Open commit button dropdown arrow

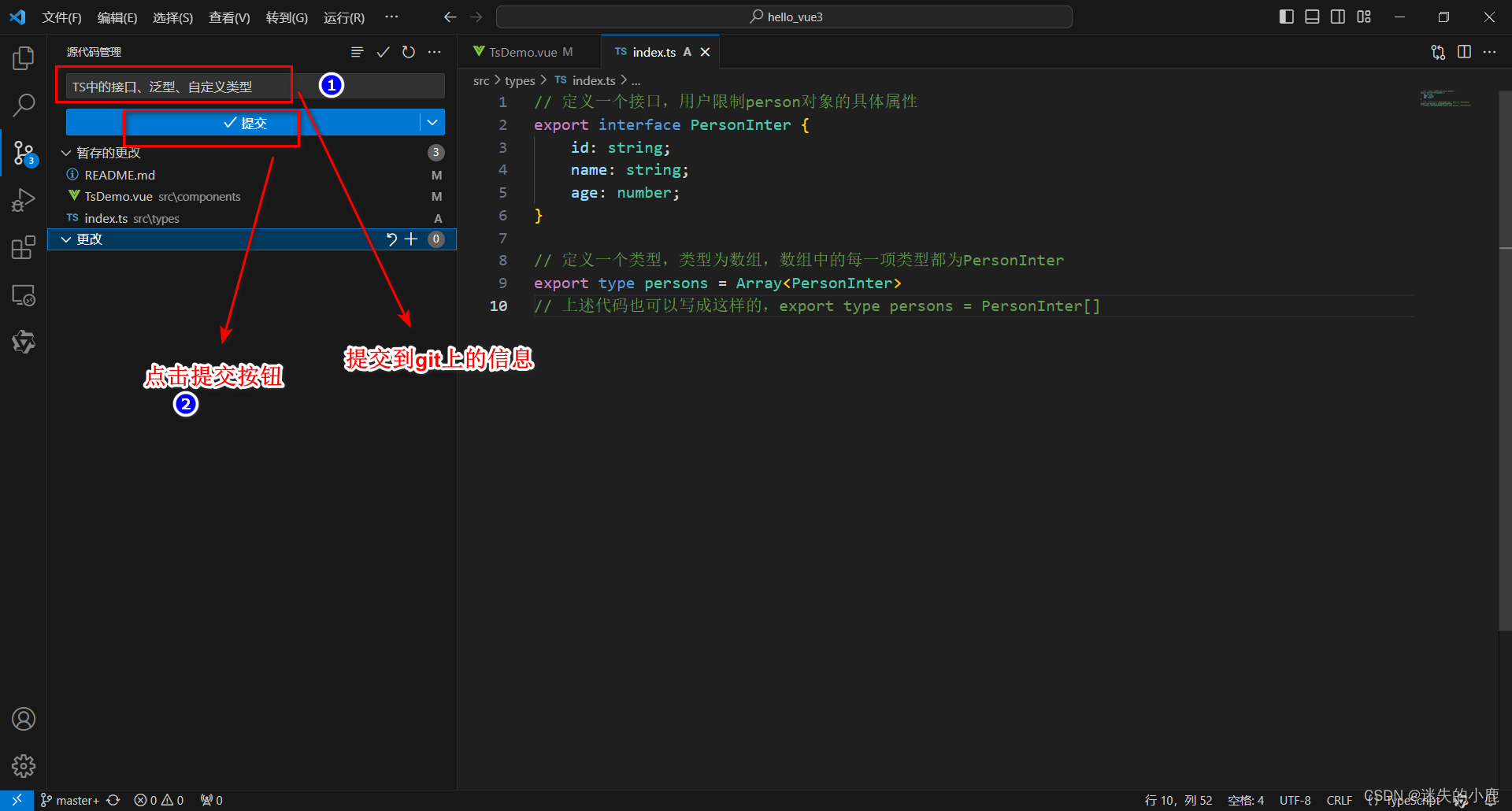click(x=432, y=123)
